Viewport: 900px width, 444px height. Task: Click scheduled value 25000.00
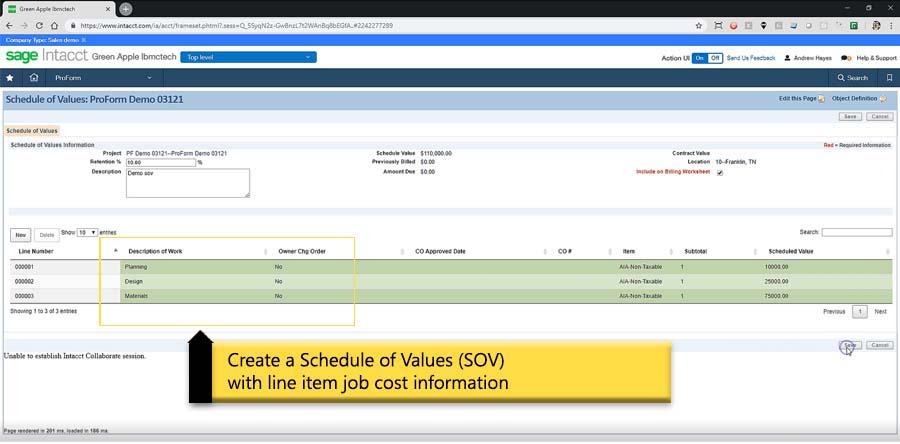tap(776, 282)
